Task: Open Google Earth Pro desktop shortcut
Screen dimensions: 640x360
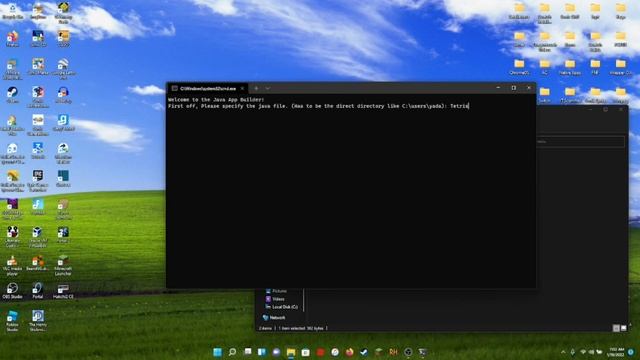Action: (63, 69)
